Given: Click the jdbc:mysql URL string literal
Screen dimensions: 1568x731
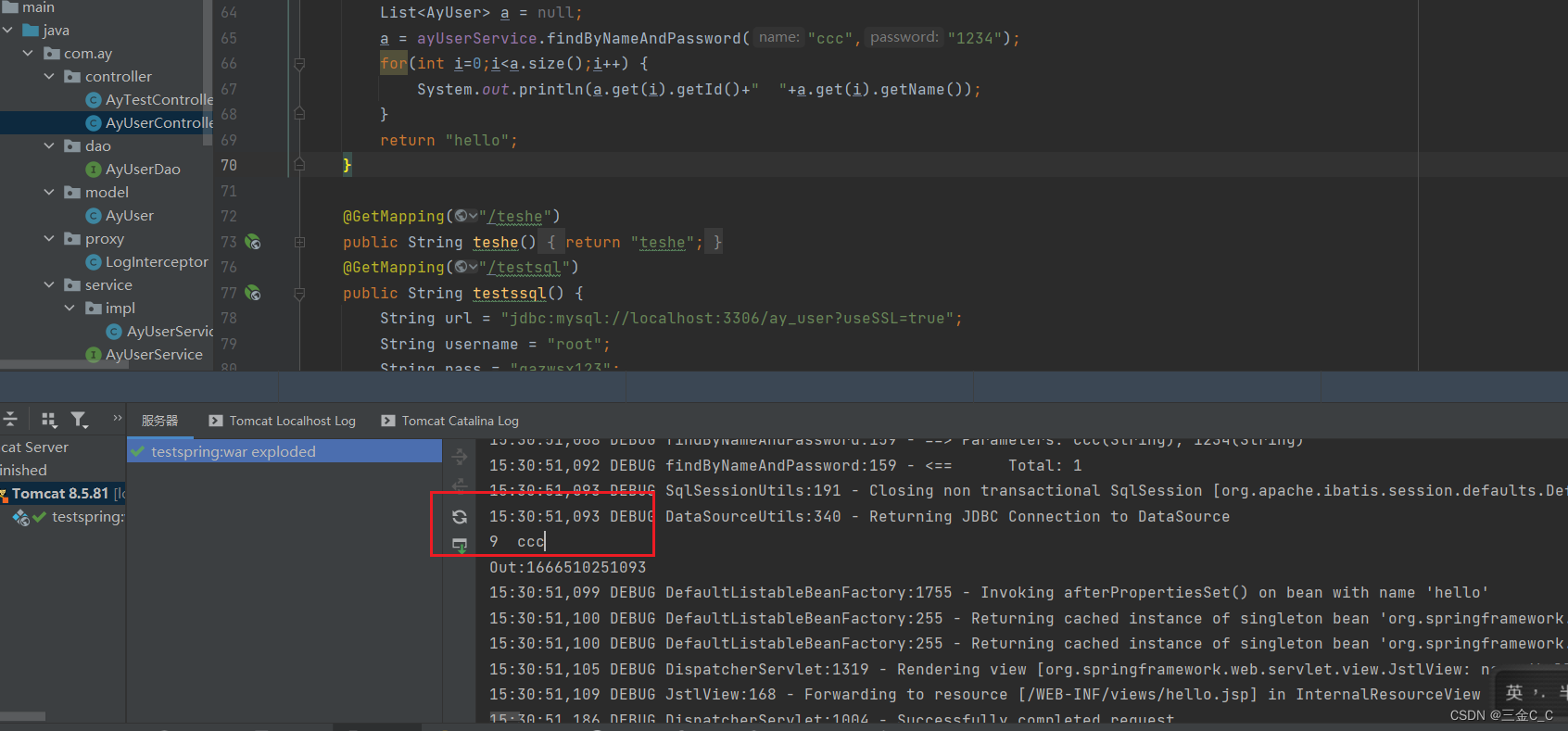Looking at the screenshot, I should coord(727,318).
